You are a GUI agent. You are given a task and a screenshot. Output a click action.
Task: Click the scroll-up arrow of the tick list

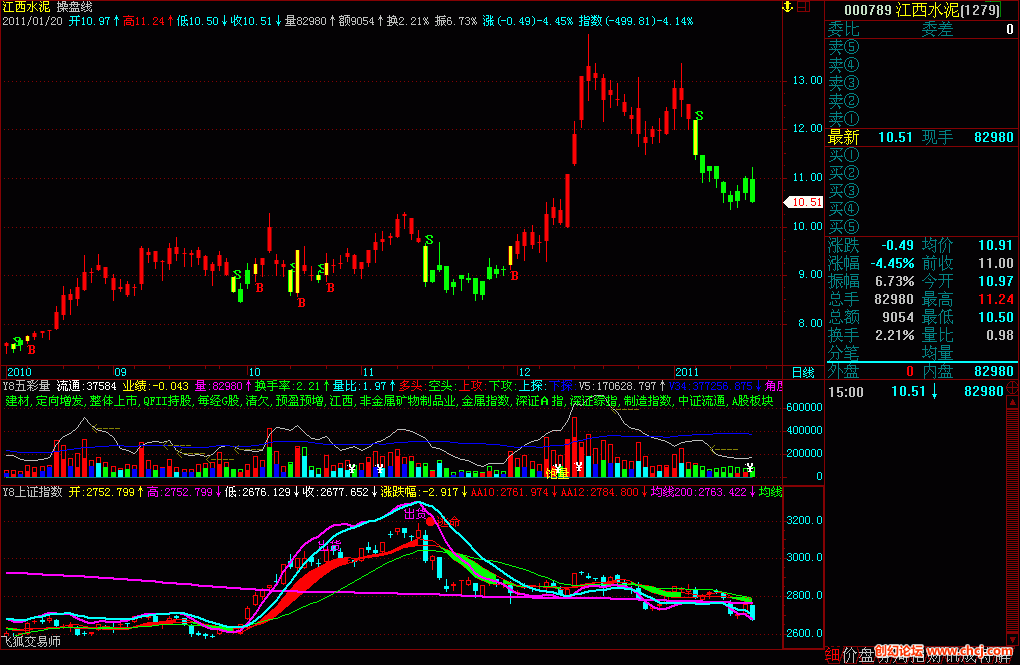click(1013, 402)
